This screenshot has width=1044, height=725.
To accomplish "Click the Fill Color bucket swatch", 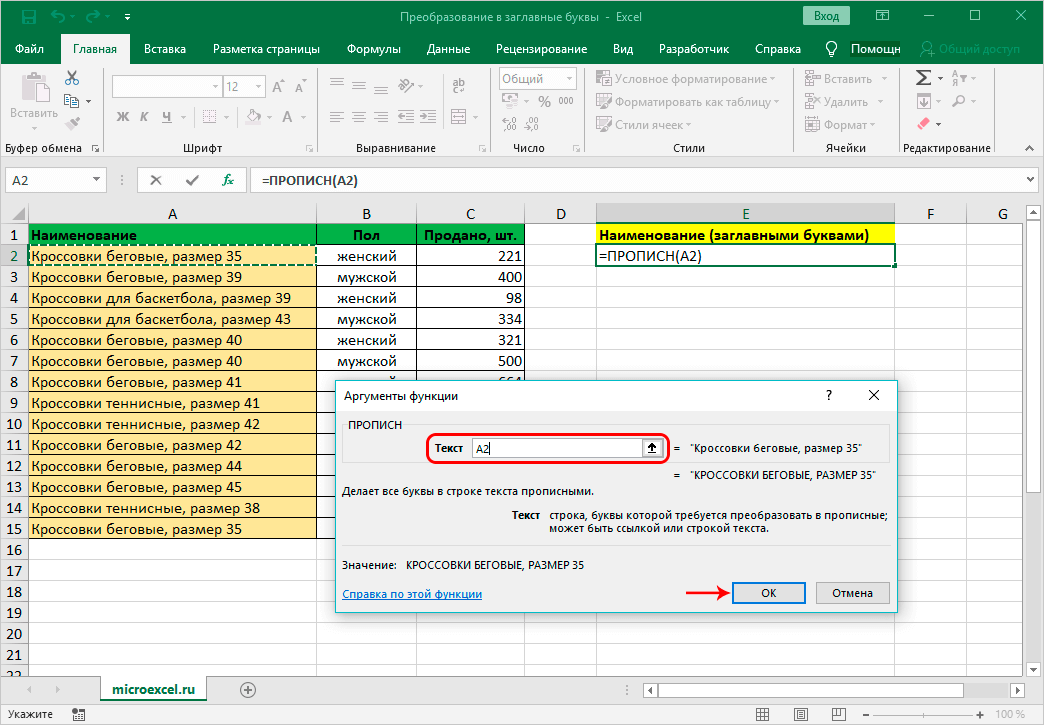I will tap(253, 117).
